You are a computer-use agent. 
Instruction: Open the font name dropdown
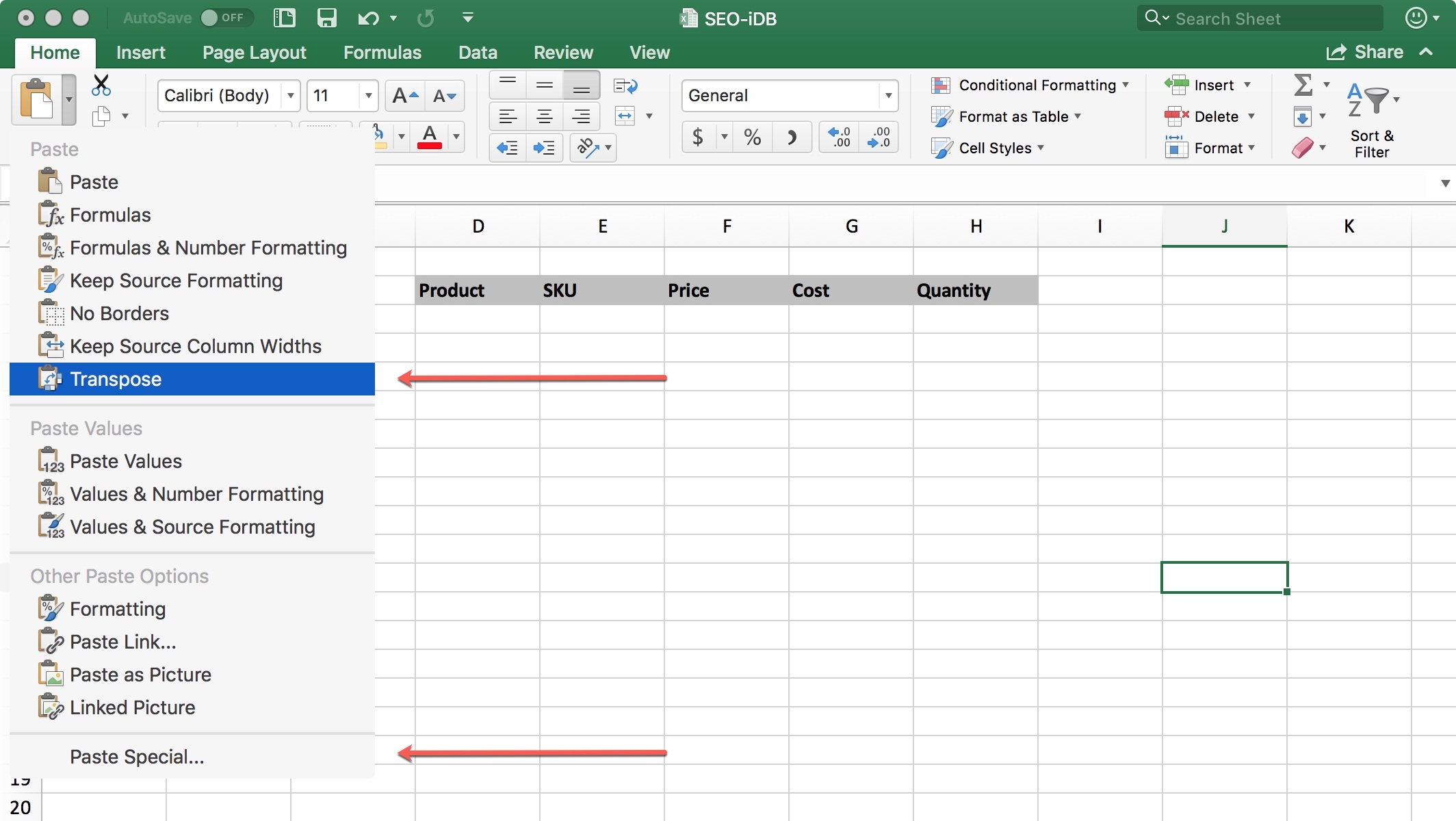291,96
